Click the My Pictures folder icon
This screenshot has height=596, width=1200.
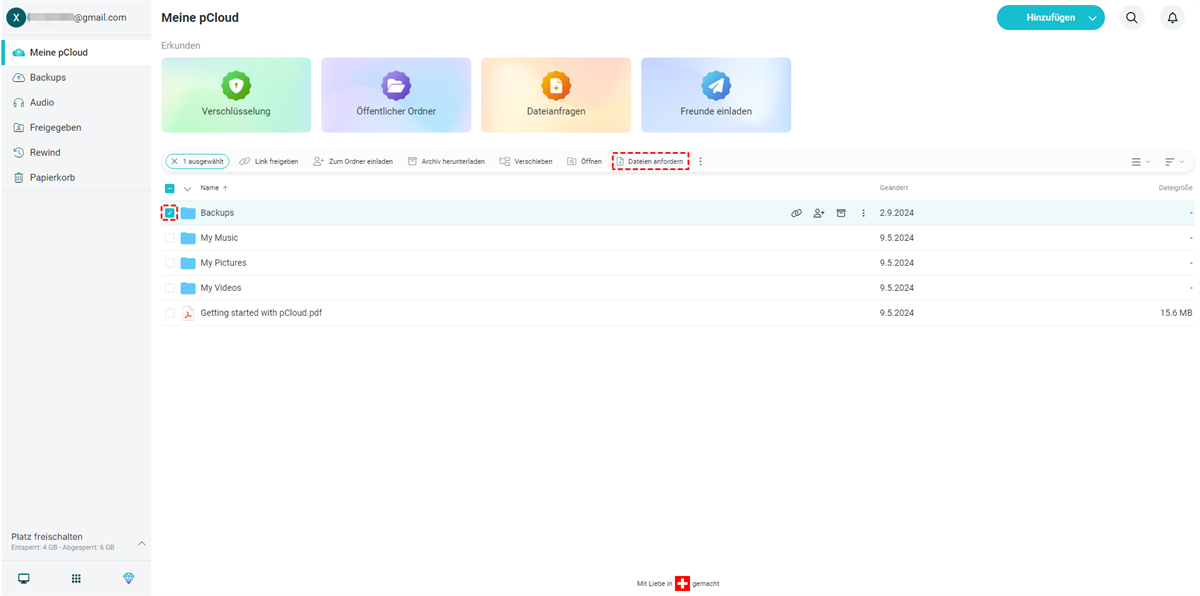click(188, 263)
